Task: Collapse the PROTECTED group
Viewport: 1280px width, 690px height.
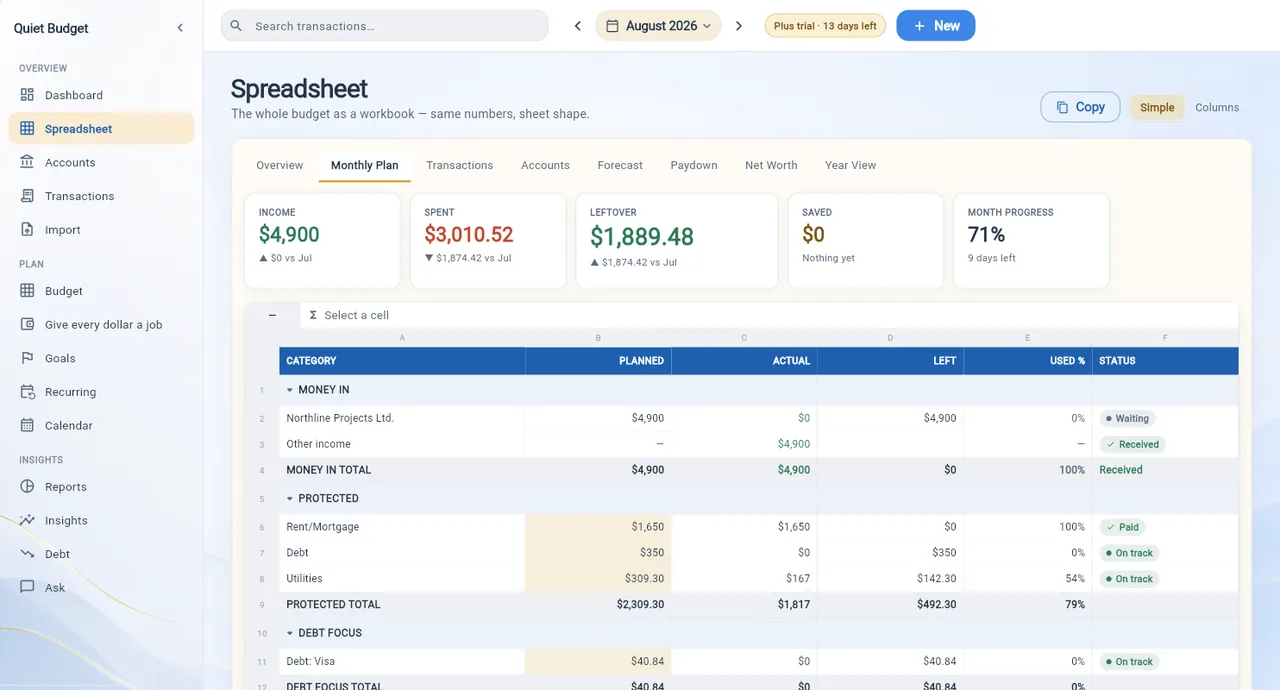Action: pyautogui.click(x=290, y=498)
